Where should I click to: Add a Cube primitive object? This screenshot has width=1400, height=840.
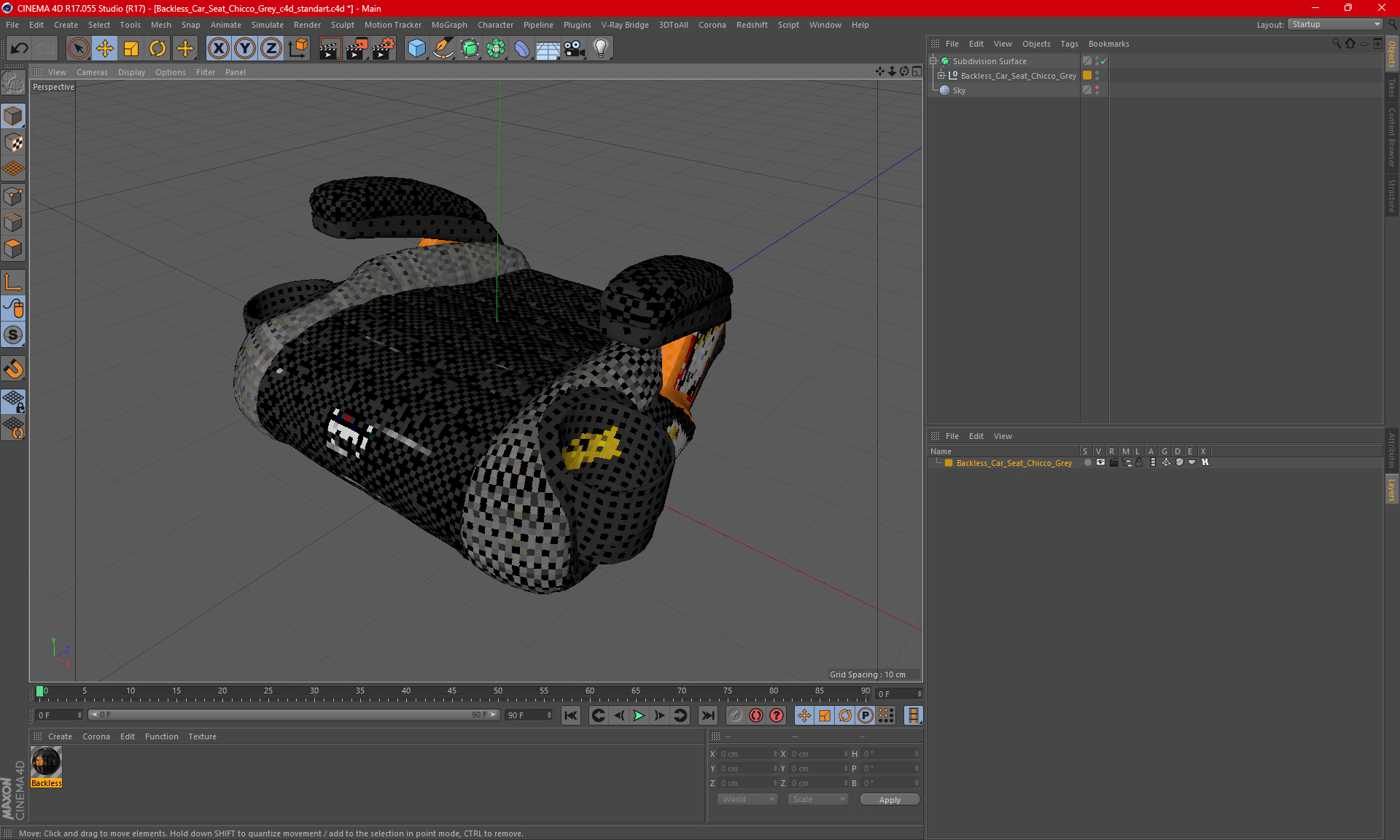coord(417,48)
